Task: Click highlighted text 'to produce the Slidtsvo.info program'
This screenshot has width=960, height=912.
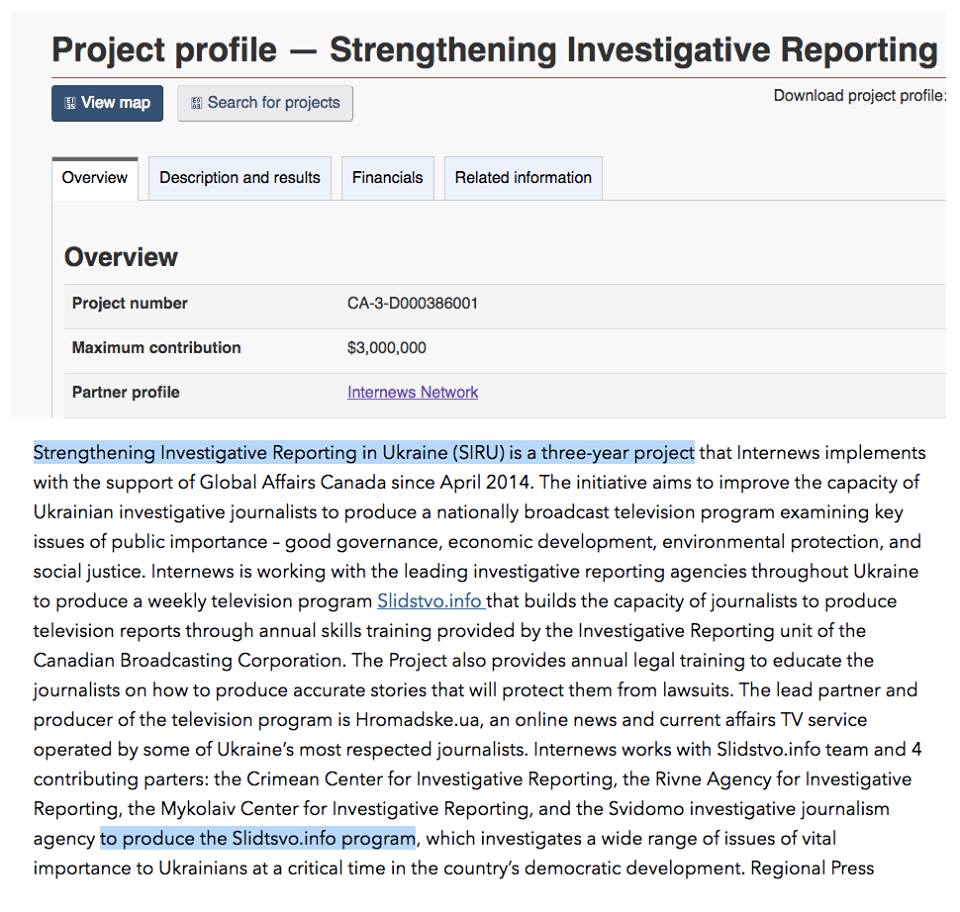Action: (x=257, y=838)
